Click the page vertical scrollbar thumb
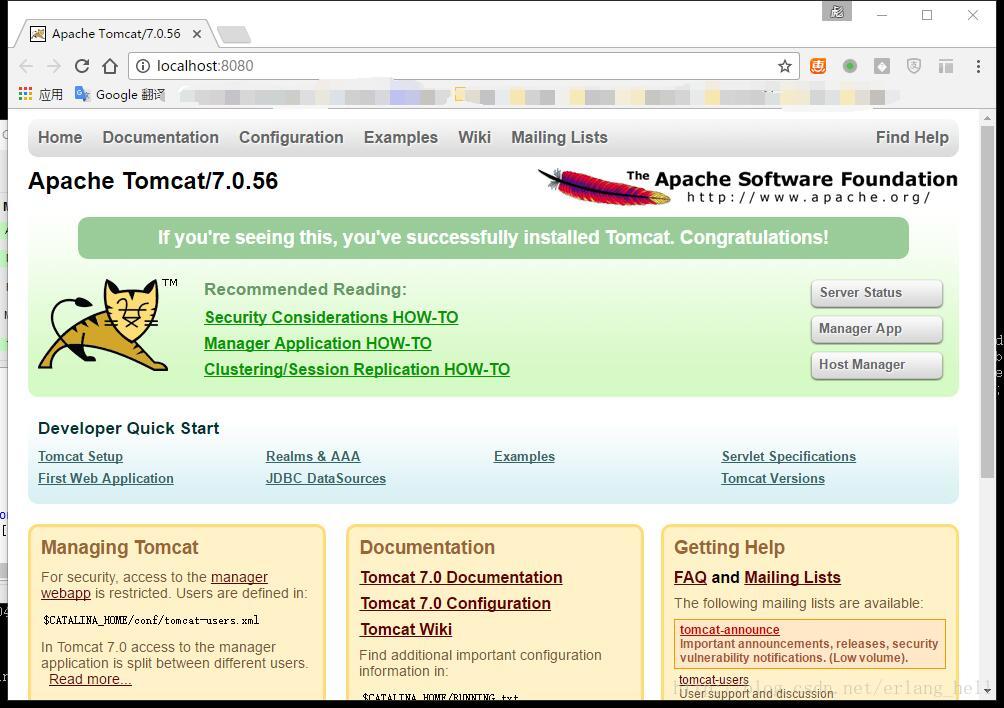The image size is (1004, 708). [x=987, y=301]
